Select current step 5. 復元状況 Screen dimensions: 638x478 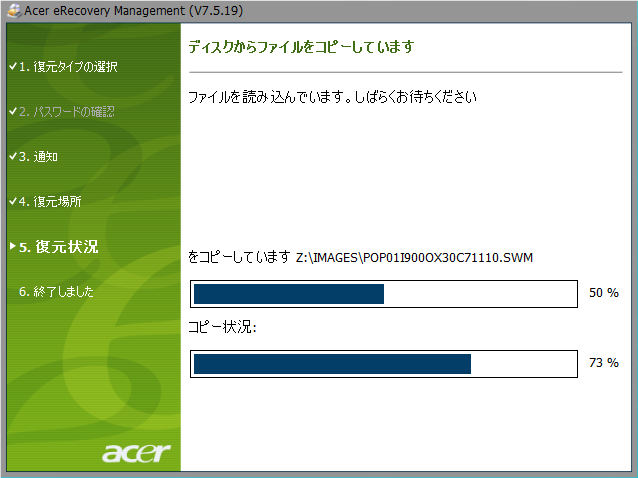pos(59,247)
